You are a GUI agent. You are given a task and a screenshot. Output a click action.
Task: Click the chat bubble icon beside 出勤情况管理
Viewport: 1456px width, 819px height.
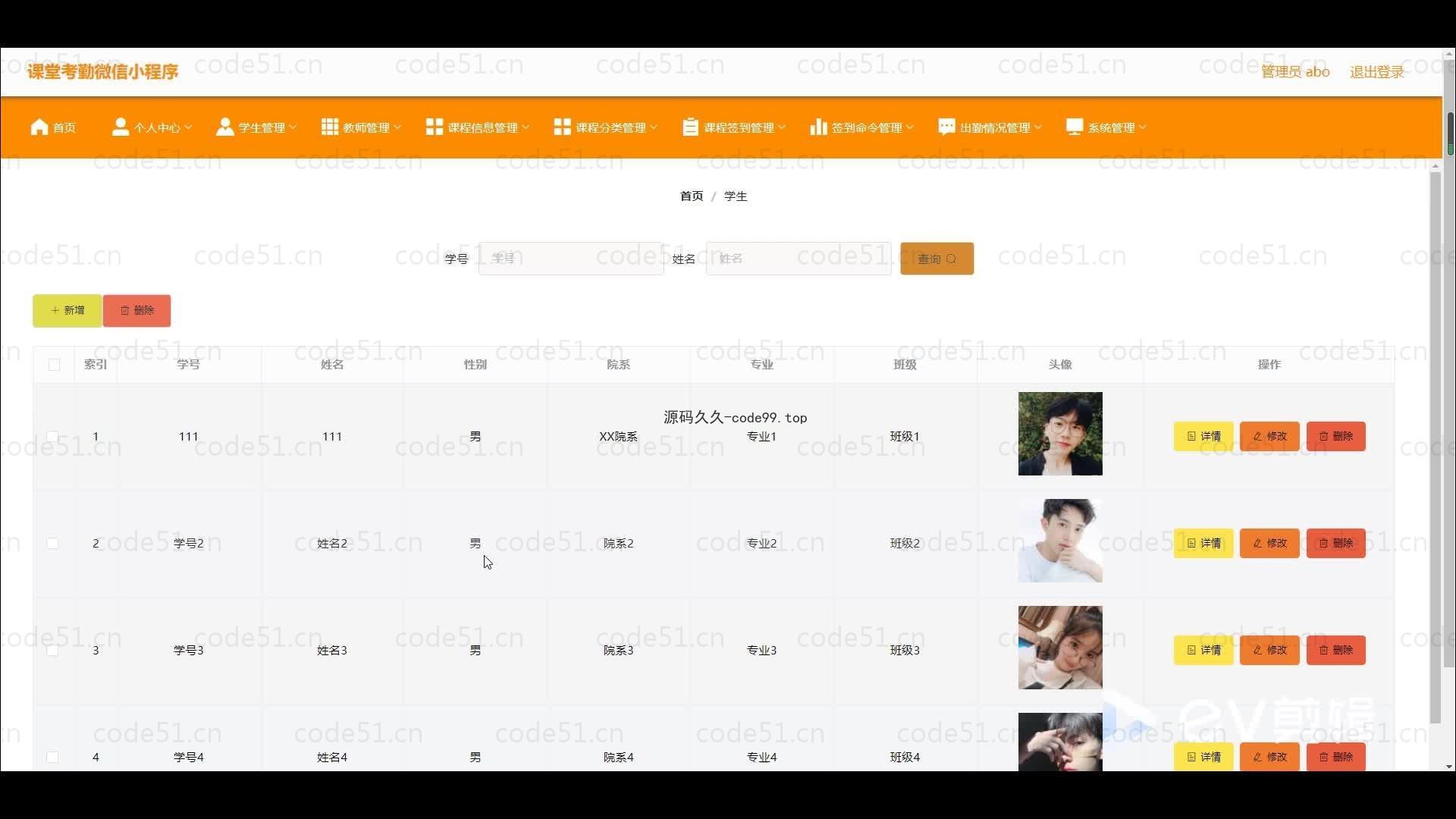click(946, 127)
